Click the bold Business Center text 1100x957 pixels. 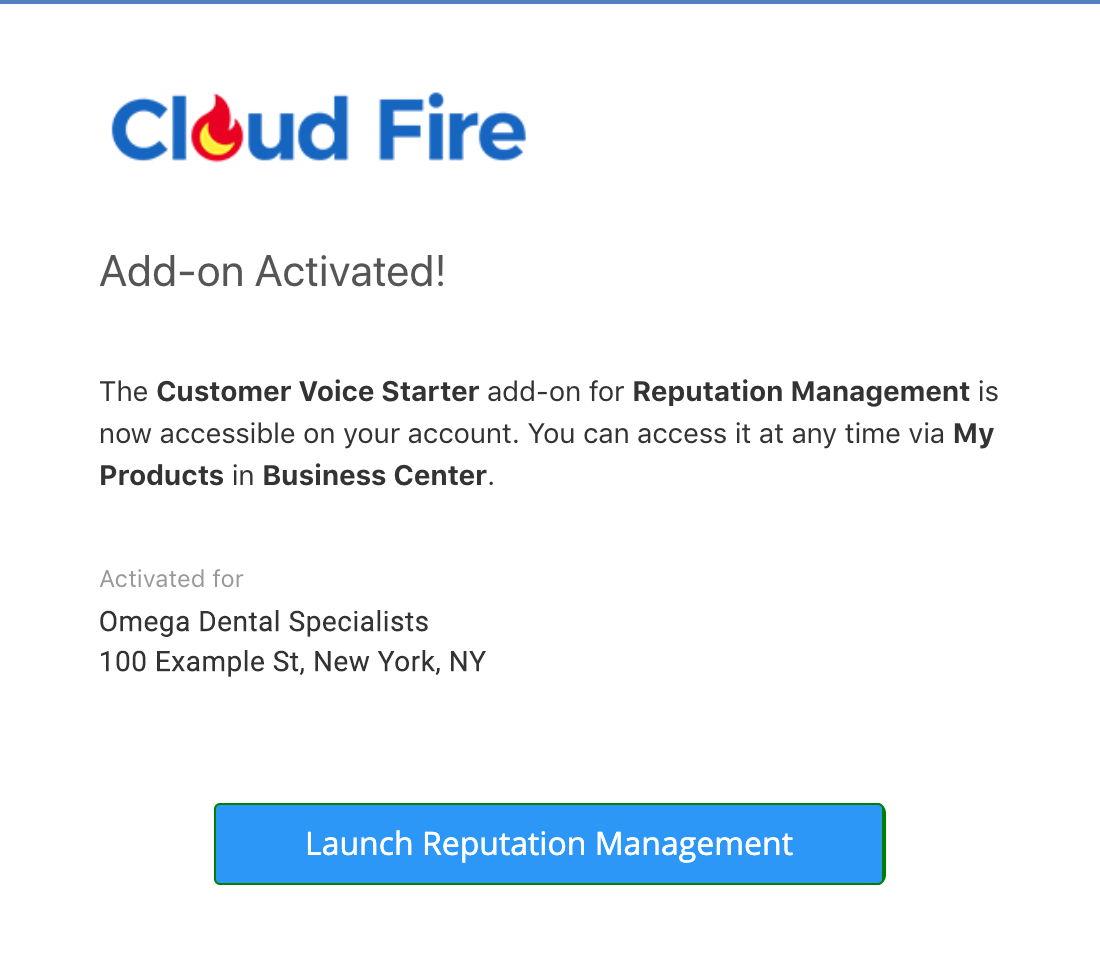pos(375,476)
